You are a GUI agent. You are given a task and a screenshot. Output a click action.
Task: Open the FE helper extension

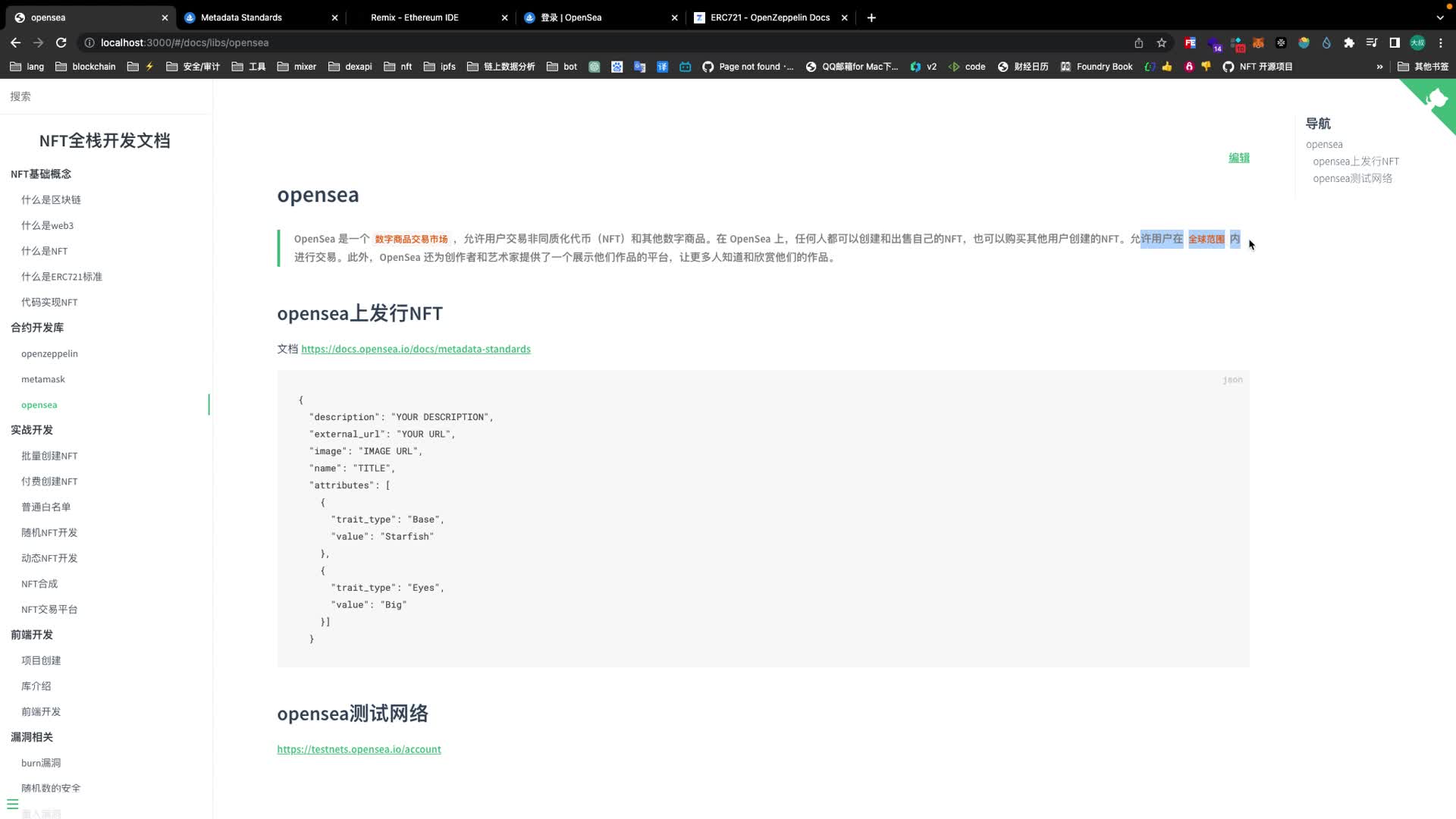click(1190, 43)
